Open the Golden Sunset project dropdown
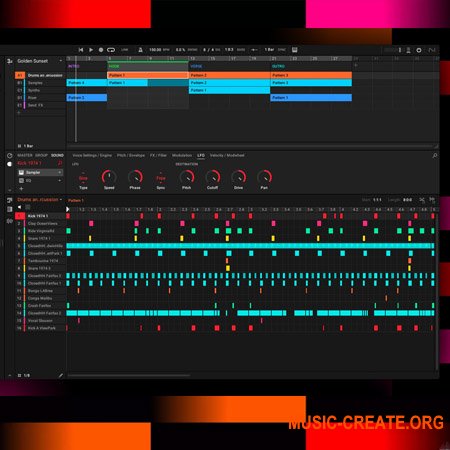Image resolution: width=450 pixels, height=450 pixels. (61, 61)
